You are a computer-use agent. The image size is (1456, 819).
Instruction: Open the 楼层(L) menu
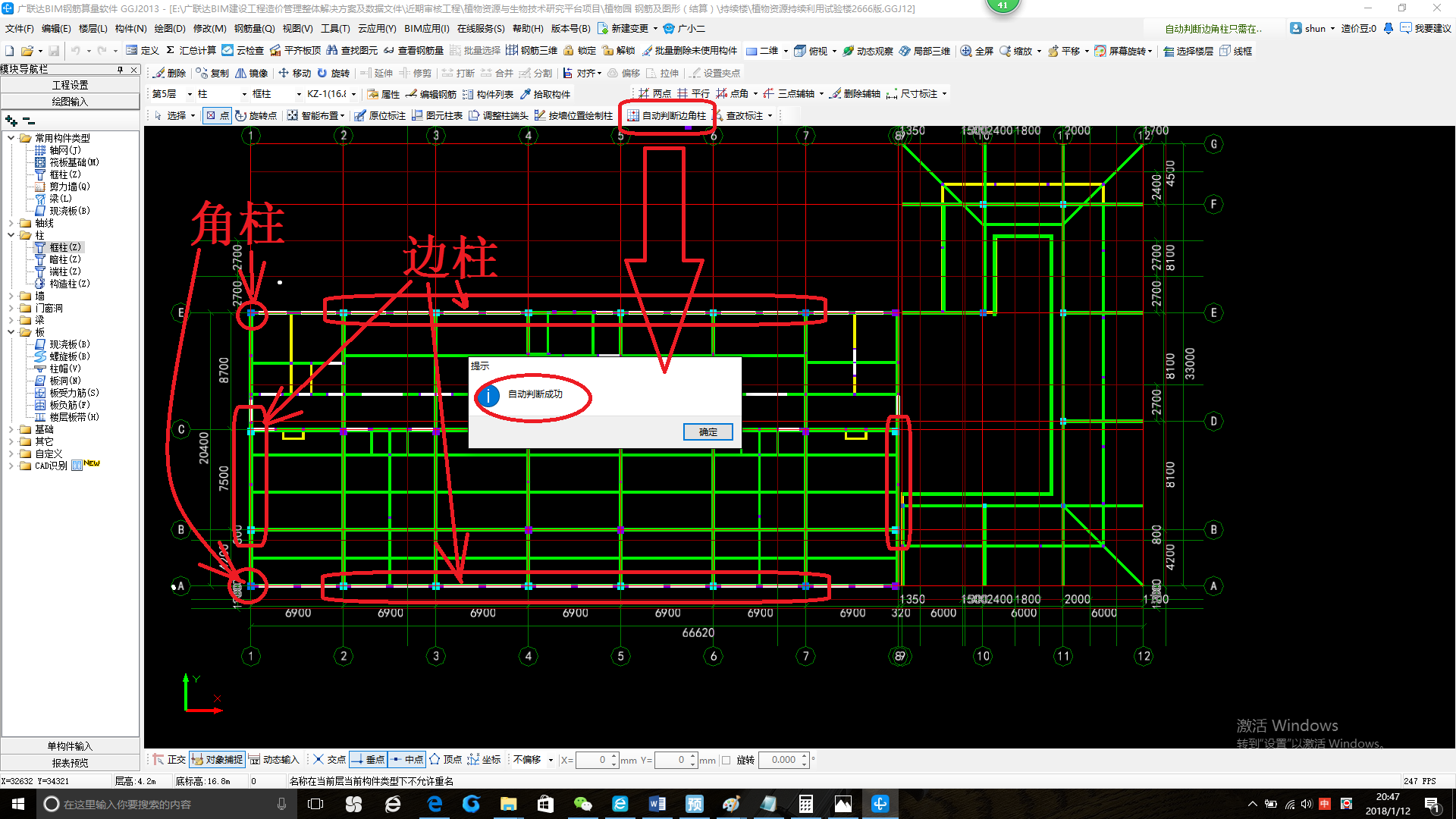point(93,29)
